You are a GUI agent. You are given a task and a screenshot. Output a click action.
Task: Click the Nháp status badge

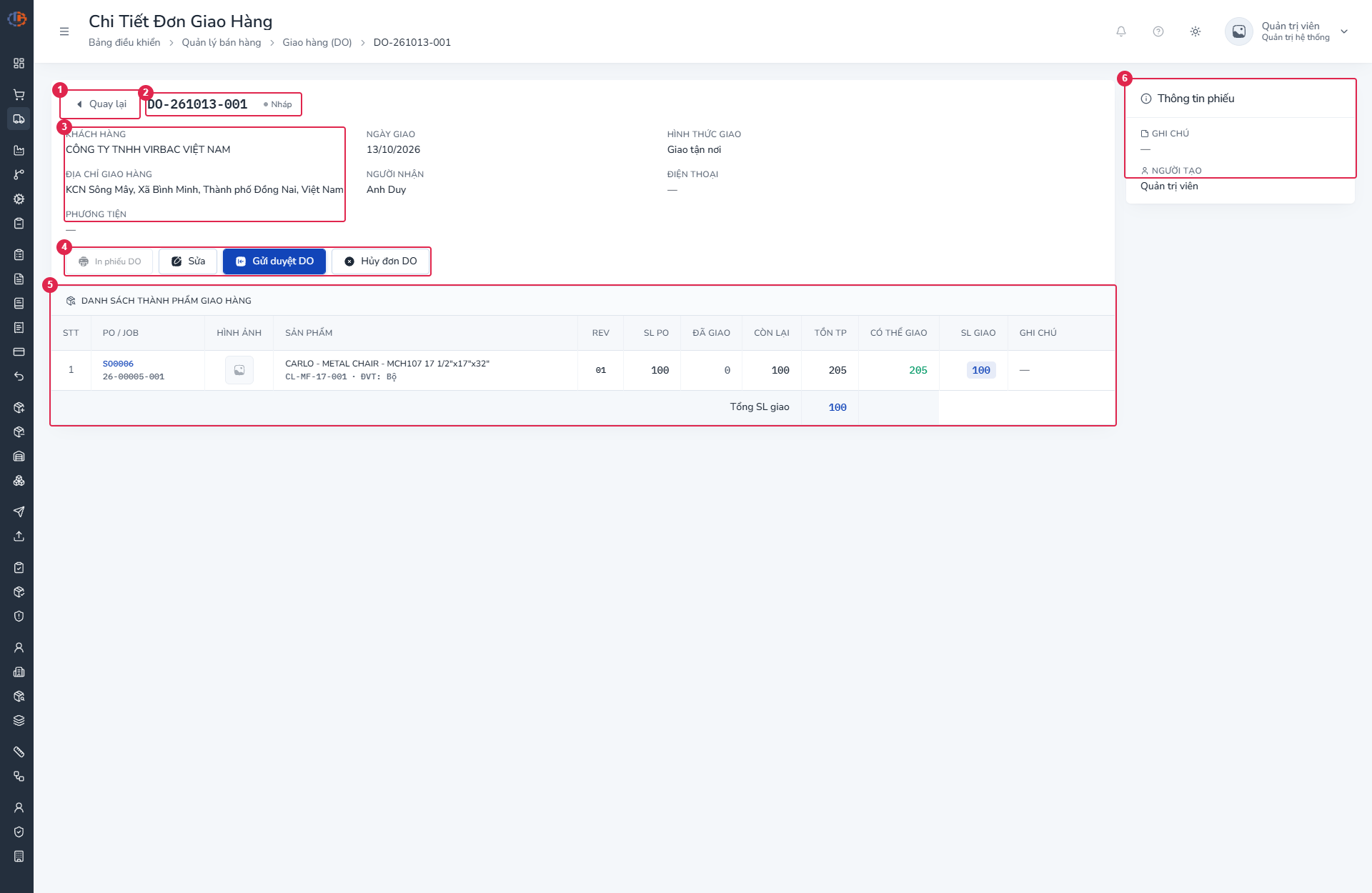coord(278,104)
